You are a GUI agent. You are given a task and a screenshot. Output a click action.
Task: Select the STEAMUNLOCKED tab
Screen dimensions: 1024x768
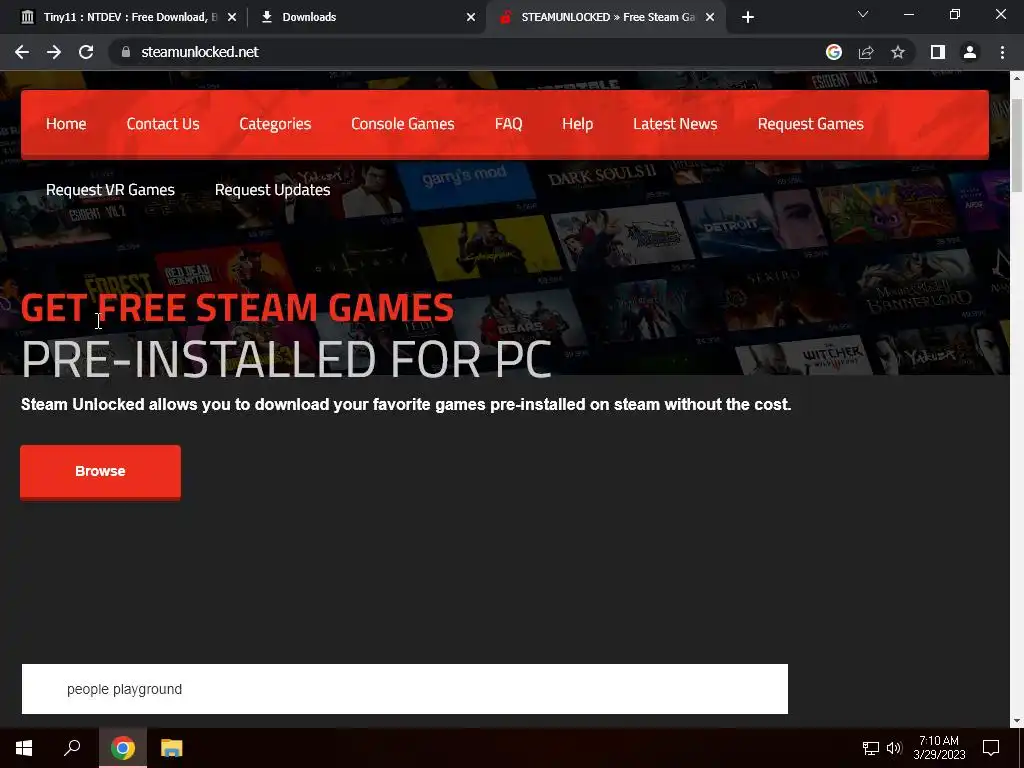(x=604, y=17)
